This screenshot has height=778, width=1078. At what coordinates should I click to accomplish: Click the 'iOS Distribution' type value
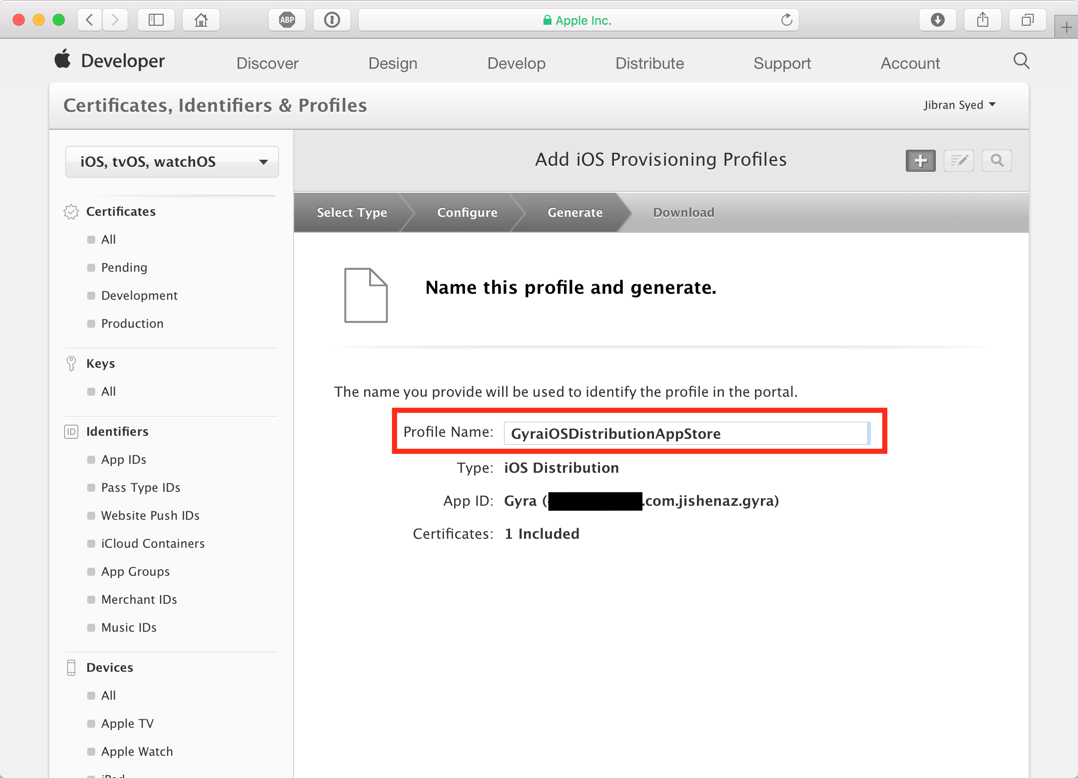562,468
